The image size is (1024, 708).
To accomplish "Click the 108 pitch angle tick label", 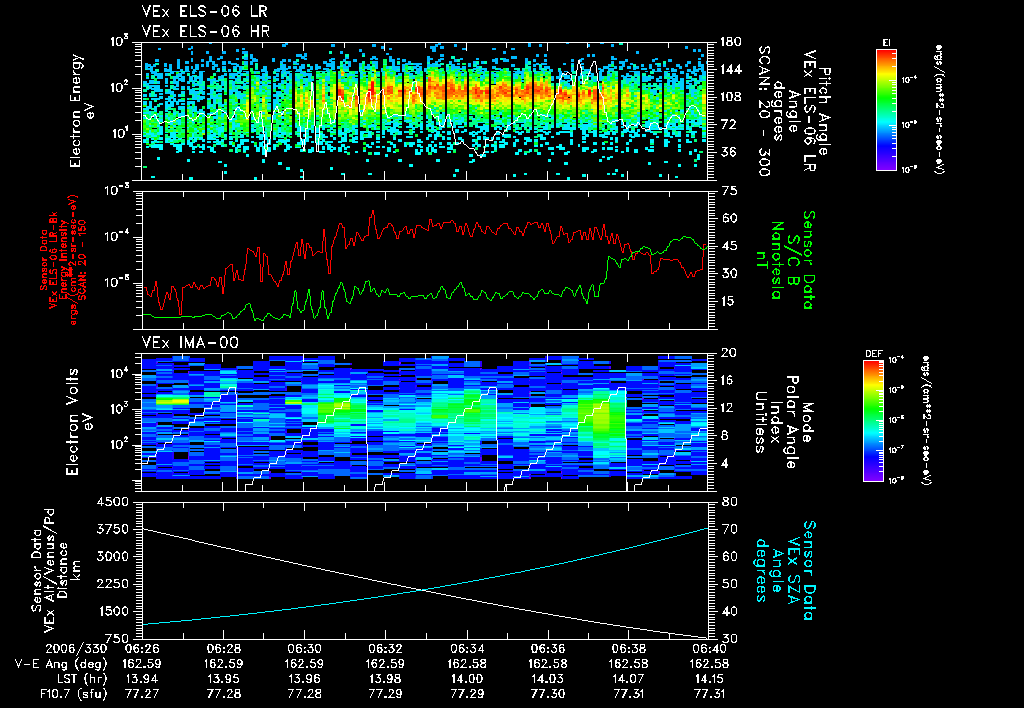I will (x=730, y=97).
